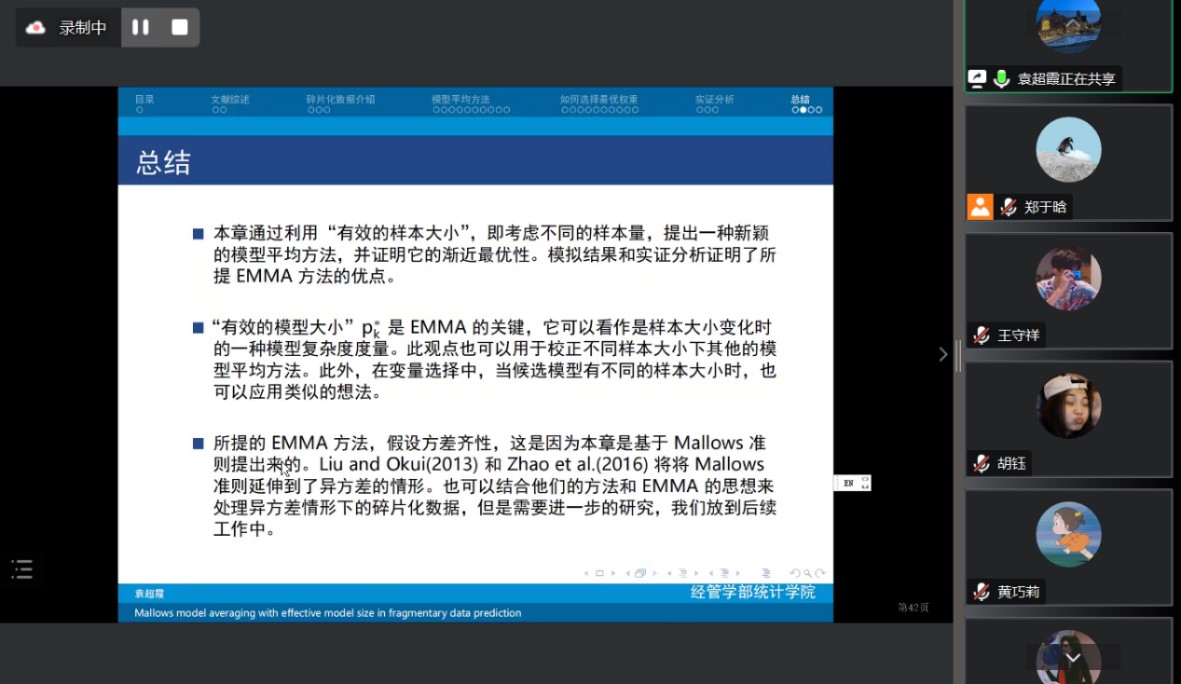Open the 实证分析 section link
Screen dimensions: 1181x684
click(x=714, y=100)
